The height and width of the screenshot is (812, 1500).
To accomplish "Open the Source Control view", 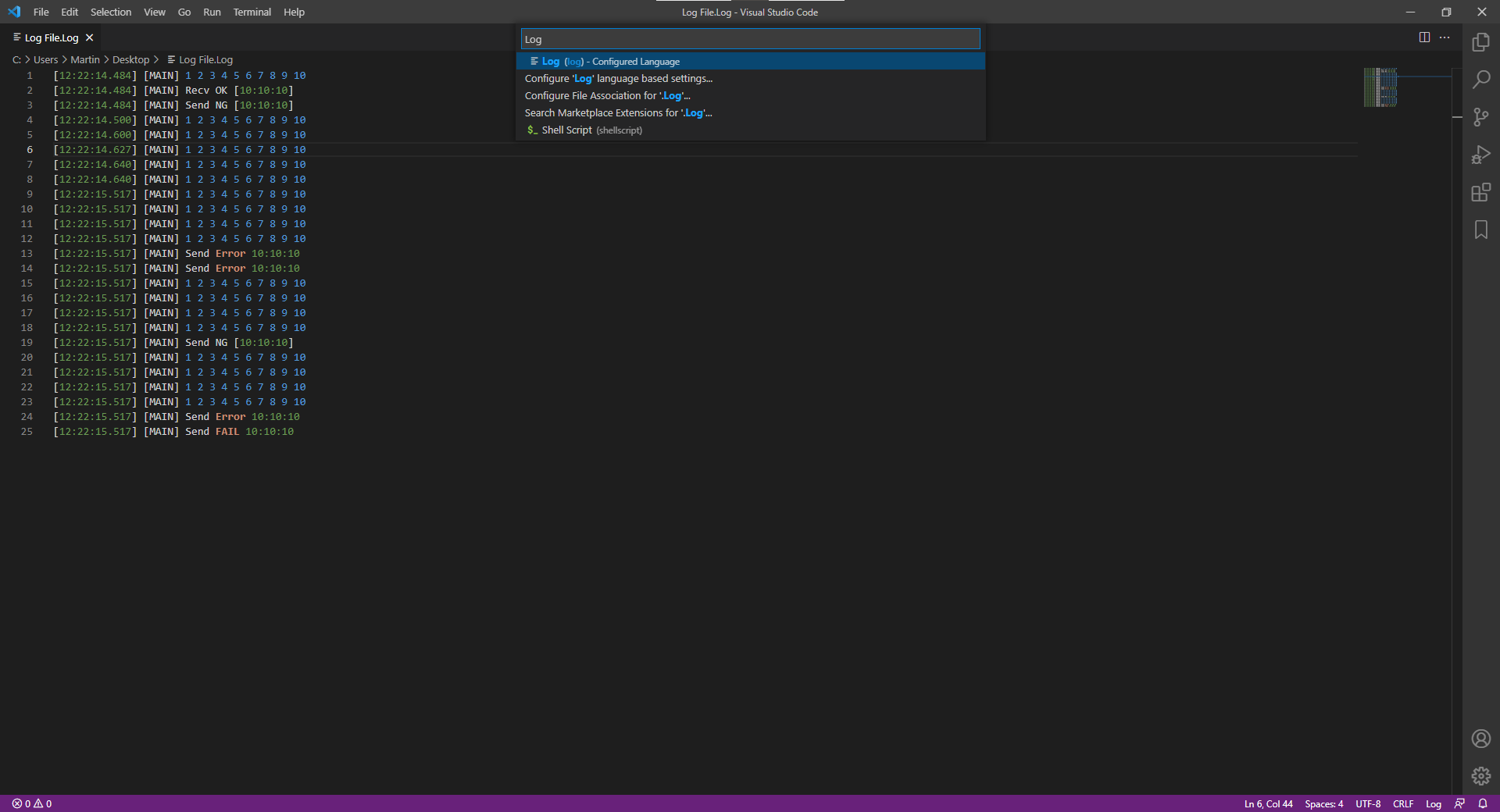I will point(1481,117).
